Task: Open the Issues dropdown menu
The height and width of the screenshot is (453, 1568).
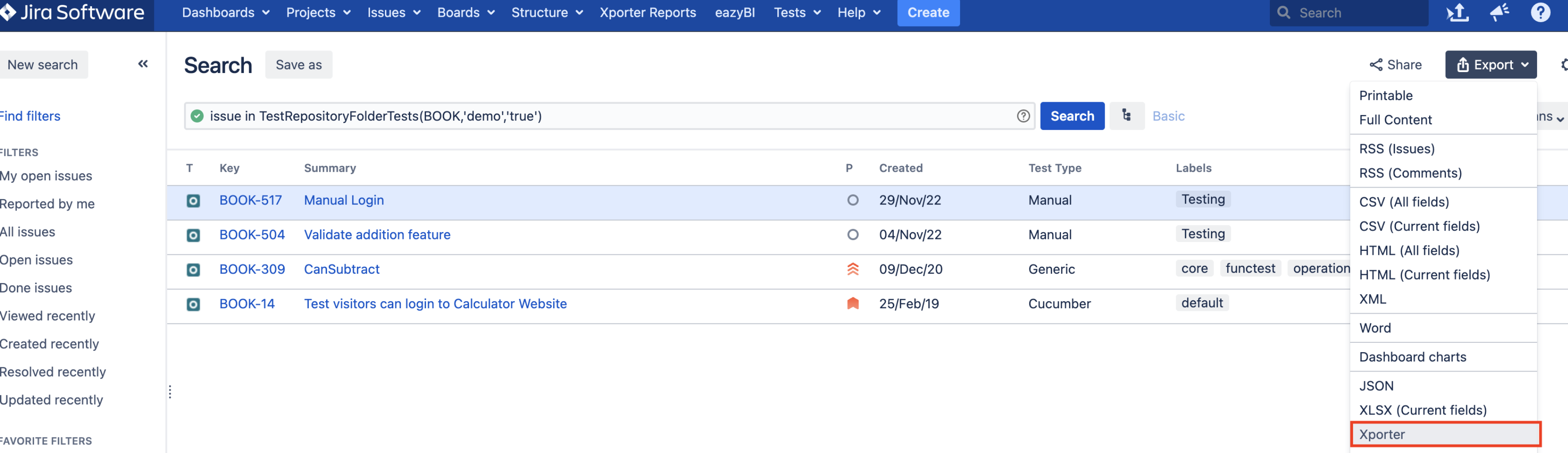Action: 393,13
